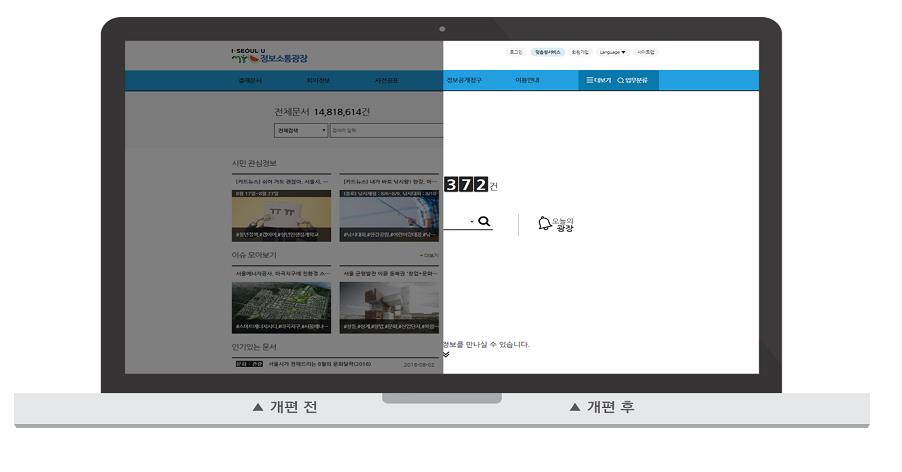Open the hamburger 더보기 menu

click(x=598, y=80)
